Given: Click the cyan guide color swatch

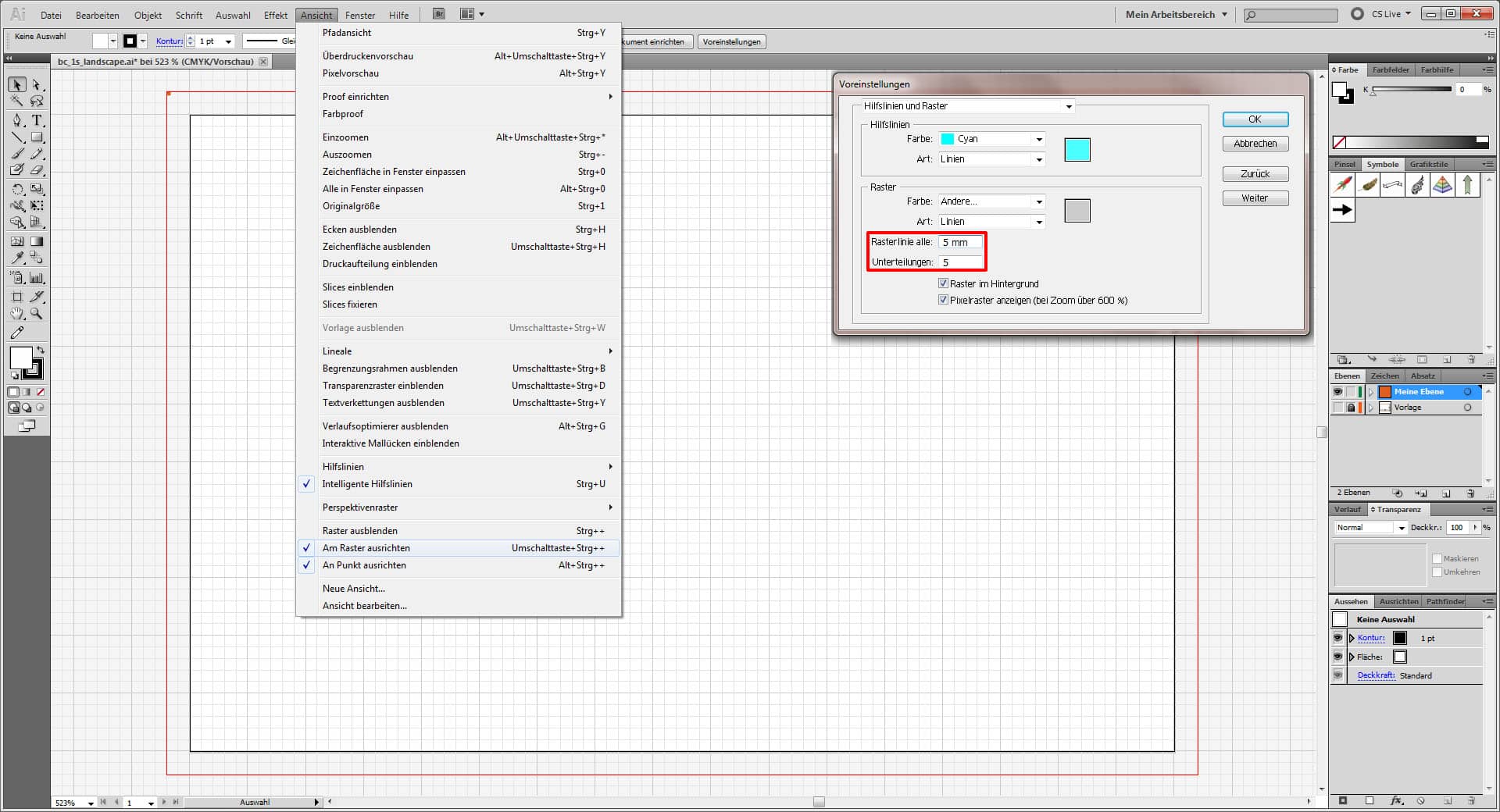Looking at the screenshot, I should tap(1077, 150).
